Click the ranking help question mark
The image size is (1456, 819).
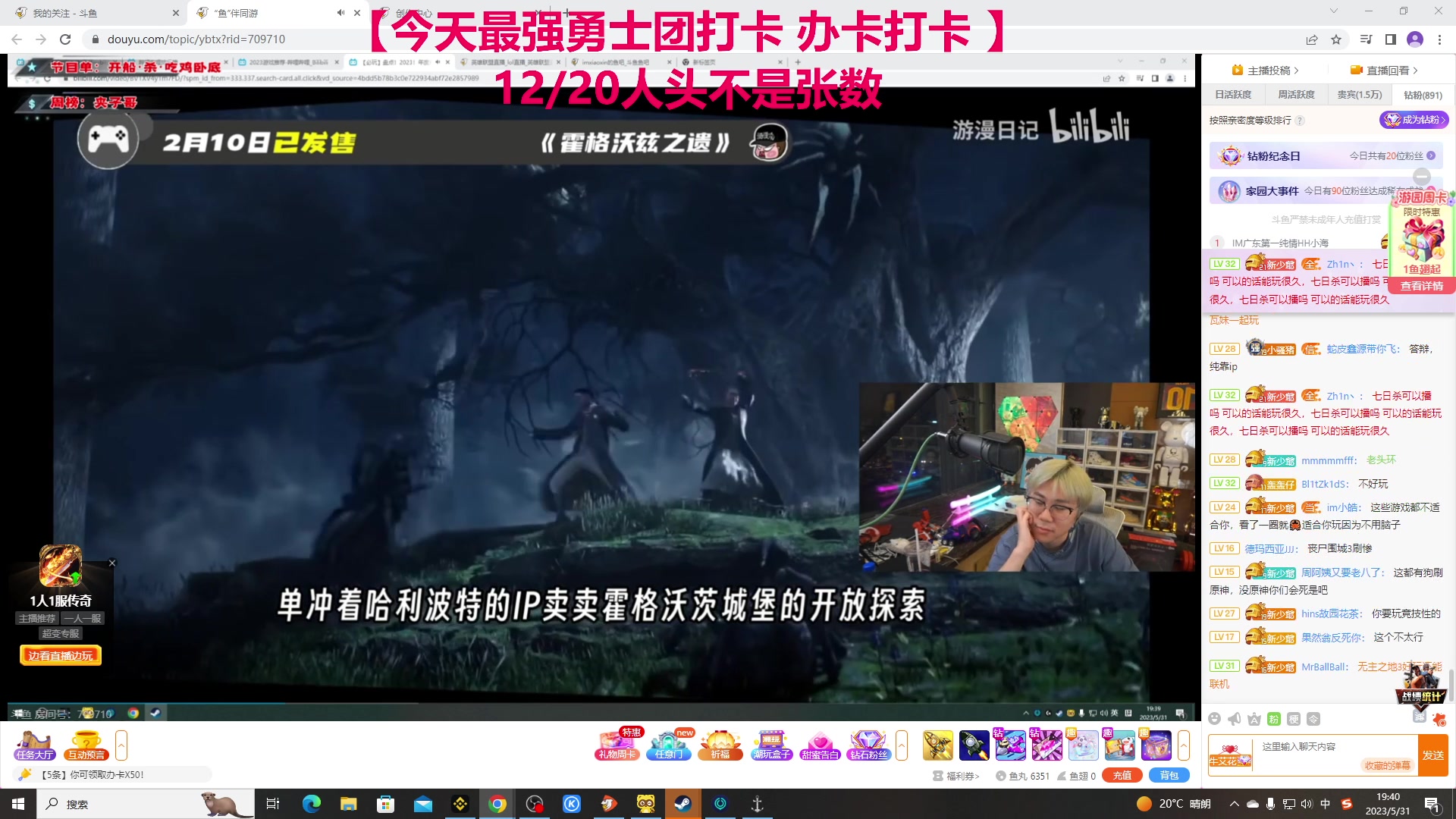(1300, 121)
